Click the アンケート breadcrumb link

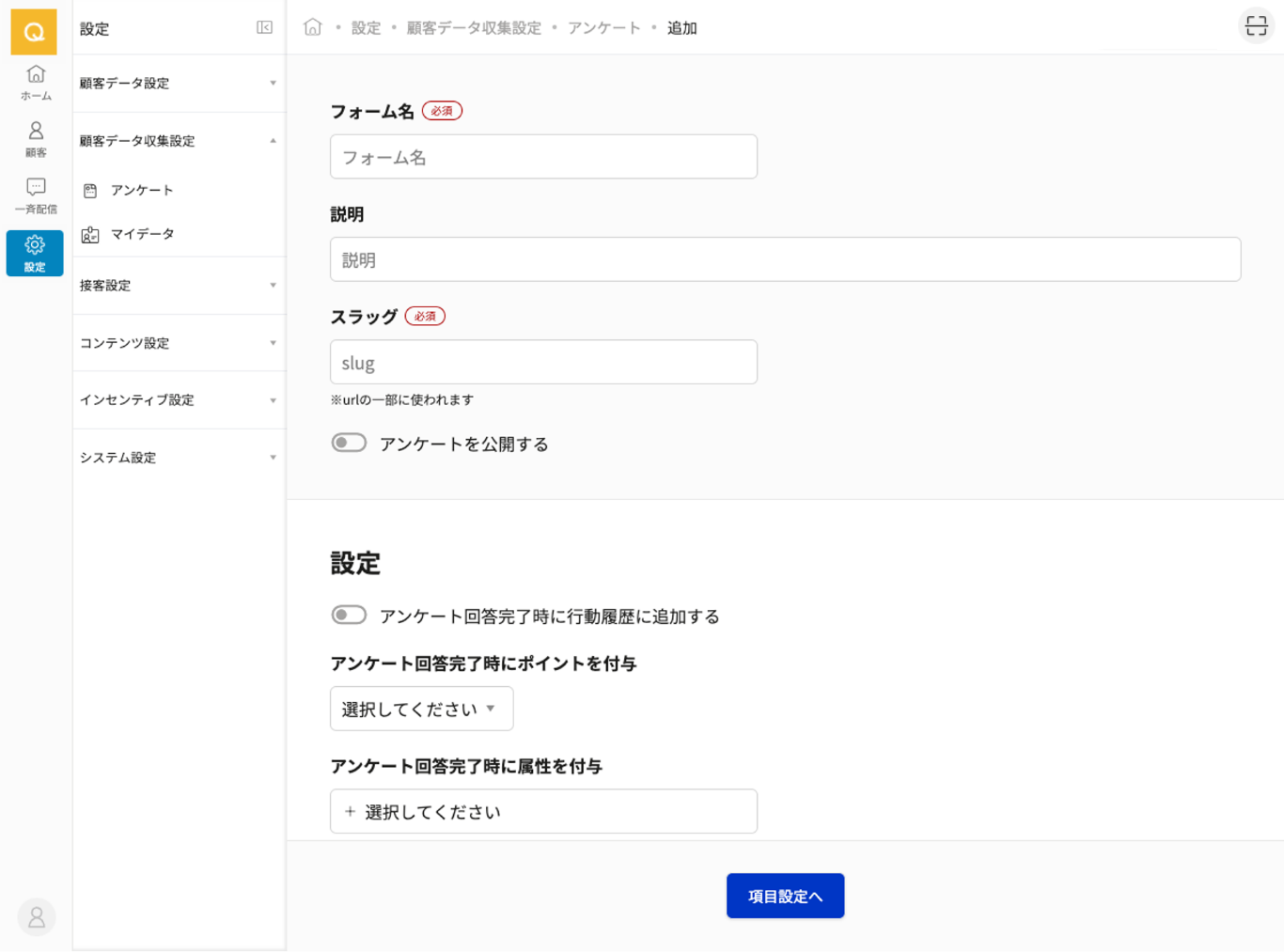603,28
